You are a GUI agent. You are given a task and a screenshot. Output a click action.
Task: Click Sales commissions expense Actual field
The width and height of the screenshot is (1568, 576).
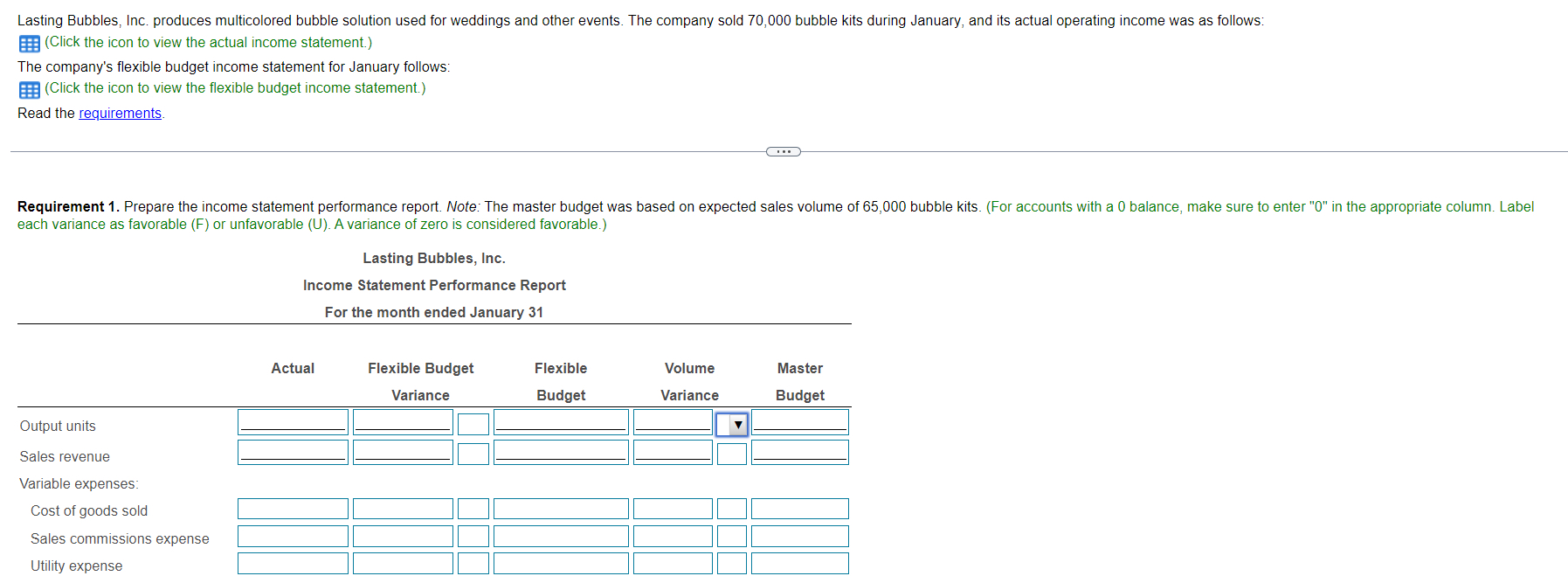pos(293,536)
